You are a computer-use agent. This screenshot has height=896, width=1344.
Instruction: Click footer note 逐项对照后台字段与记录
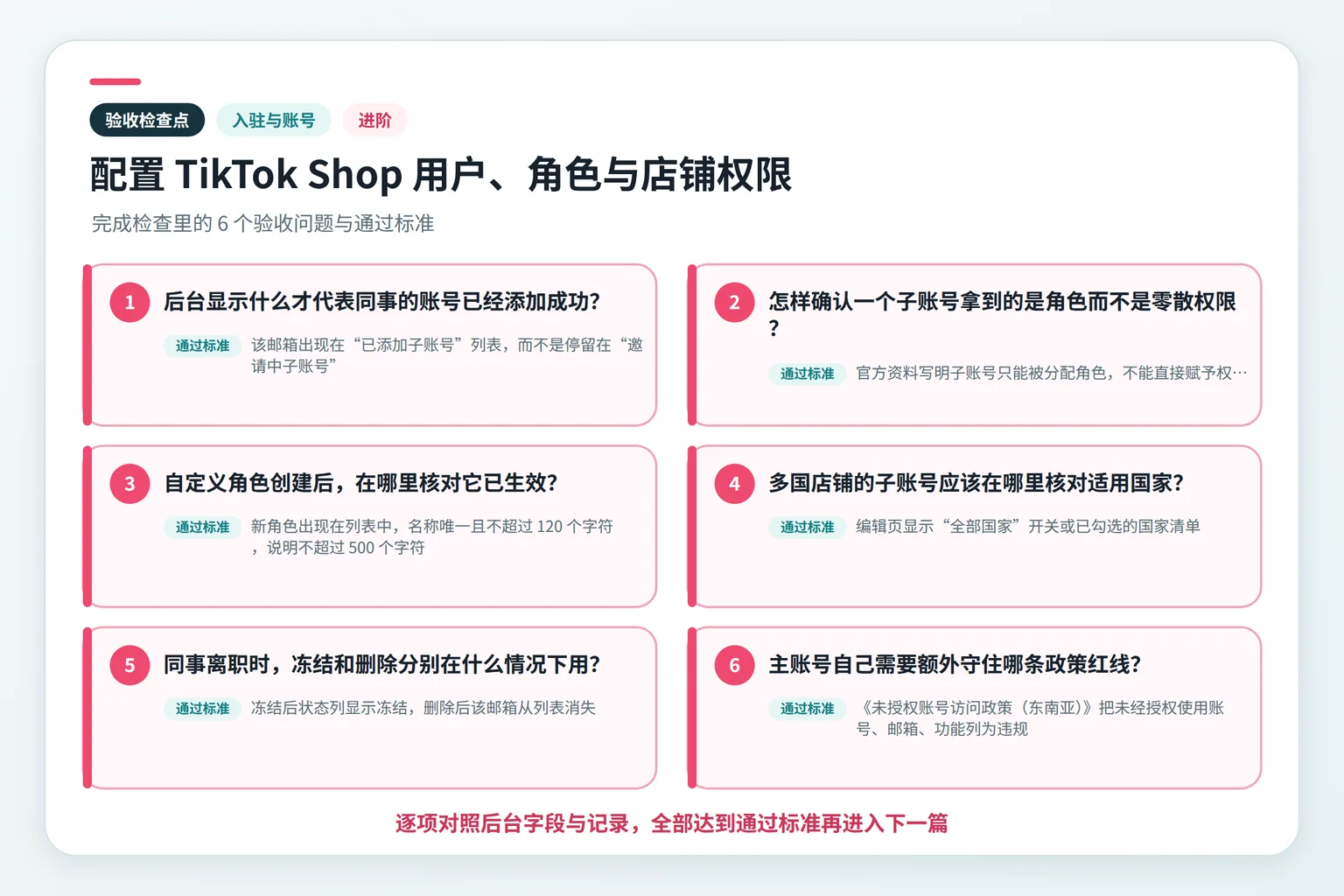point(512,823)
